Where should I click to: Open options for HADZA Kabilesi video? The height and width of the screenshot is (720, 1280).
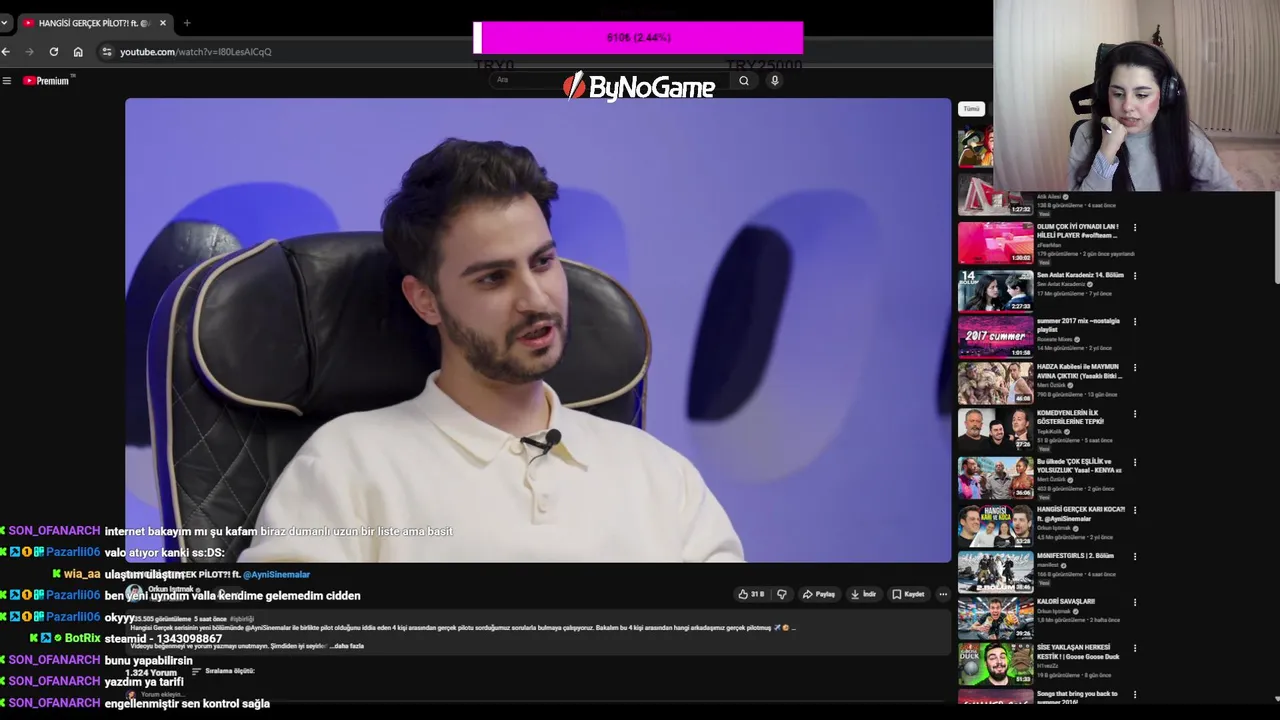1135,368
